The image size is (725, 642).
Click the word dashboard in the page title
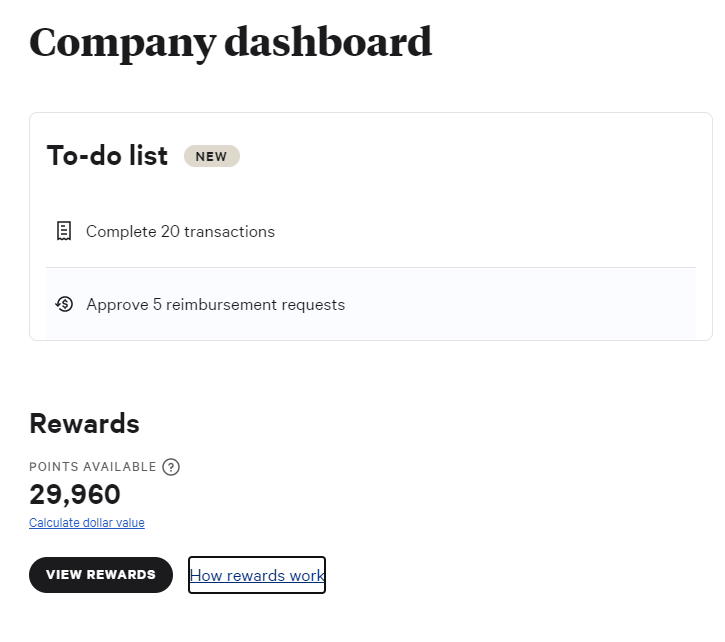(x=328, y=42)
